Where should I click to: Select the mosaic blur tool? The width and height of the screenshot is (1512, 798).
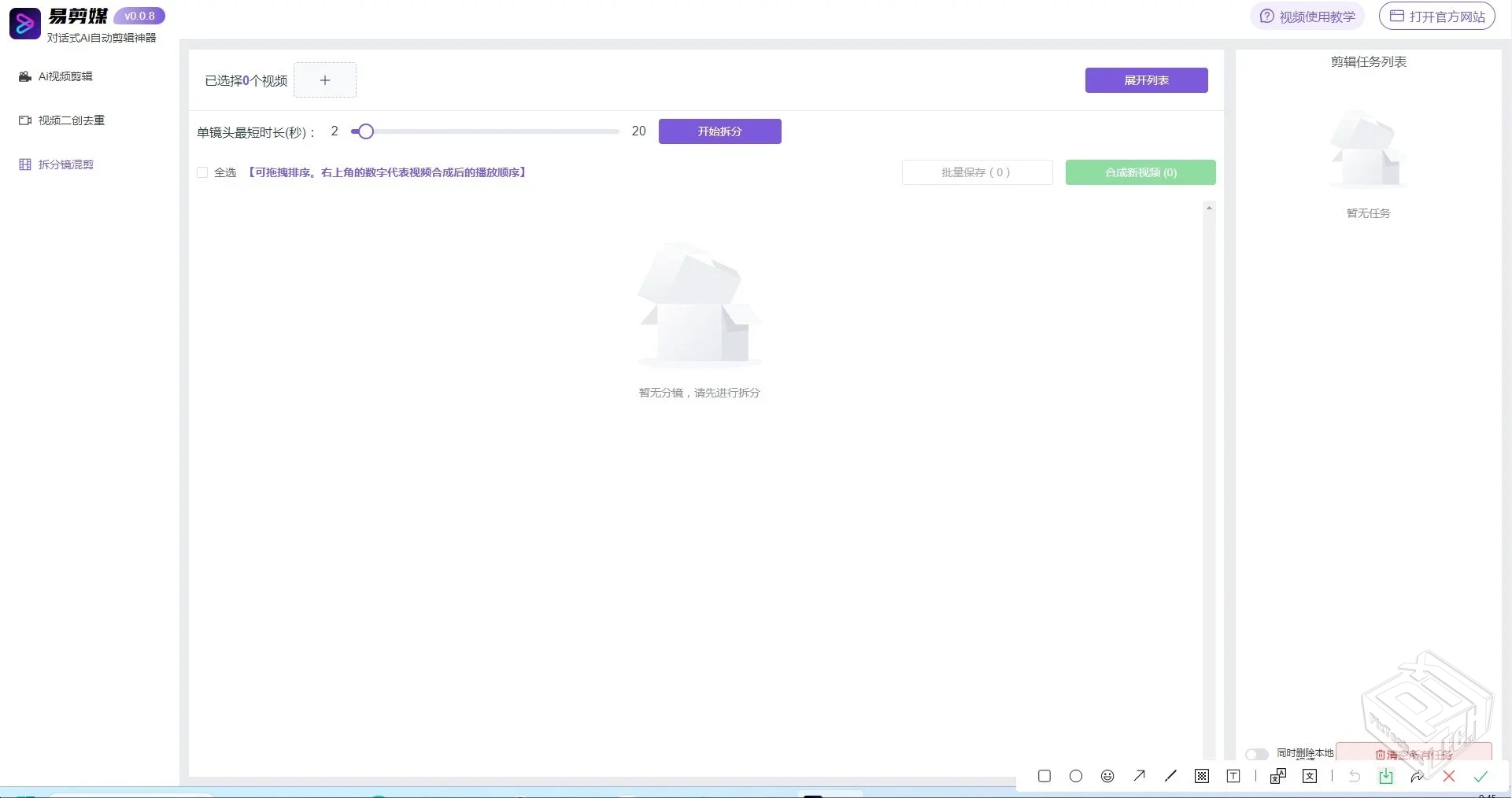point(1202,776)
